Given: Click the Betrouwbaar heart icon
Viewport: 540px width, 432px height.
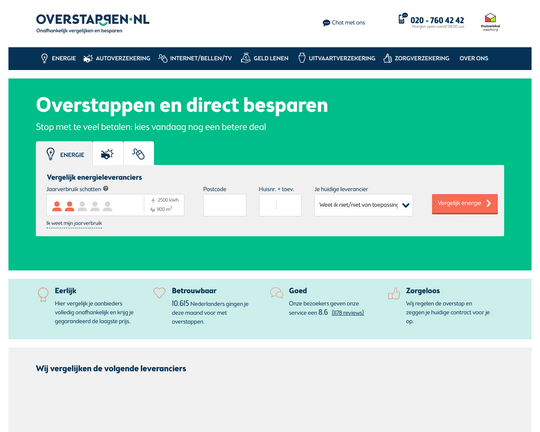Looking at the screenshot, I should [159, 293].
